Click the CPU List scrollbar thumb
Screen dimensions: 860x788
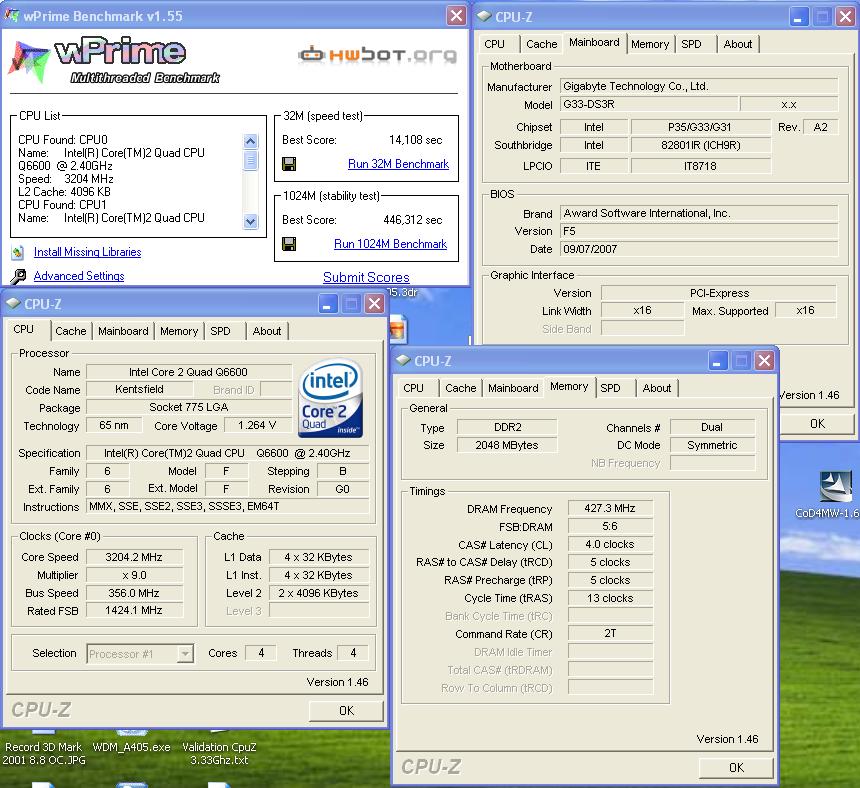pos(250,160)
